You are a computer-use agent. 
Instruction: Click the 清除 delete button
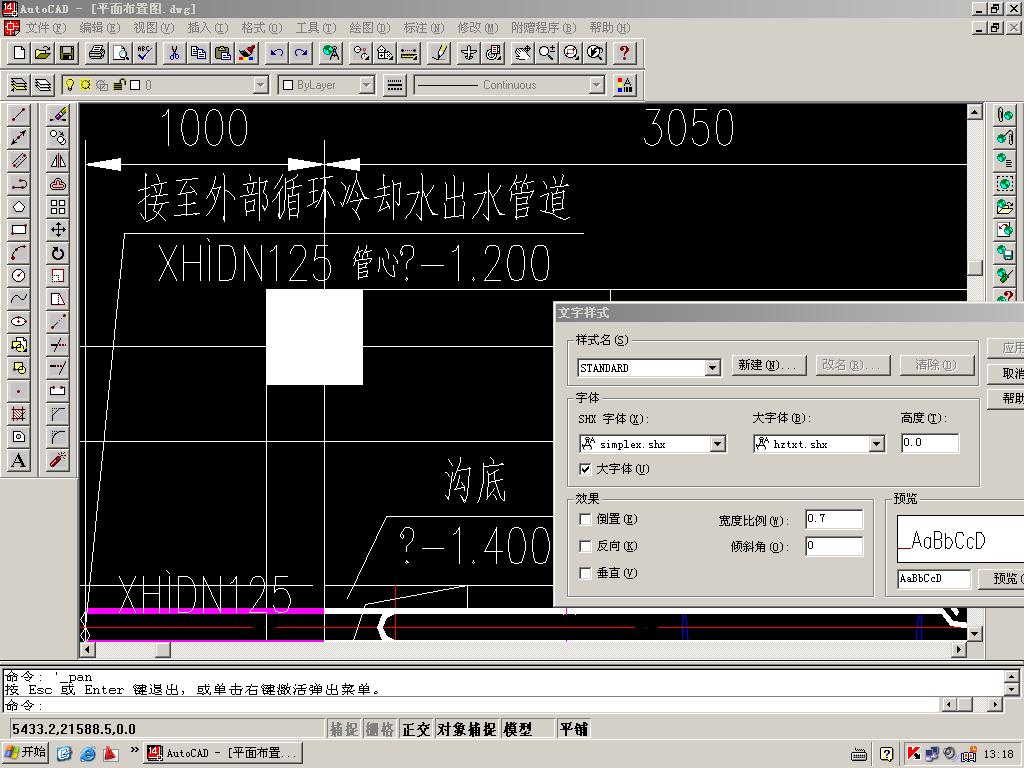pos(936,365)
